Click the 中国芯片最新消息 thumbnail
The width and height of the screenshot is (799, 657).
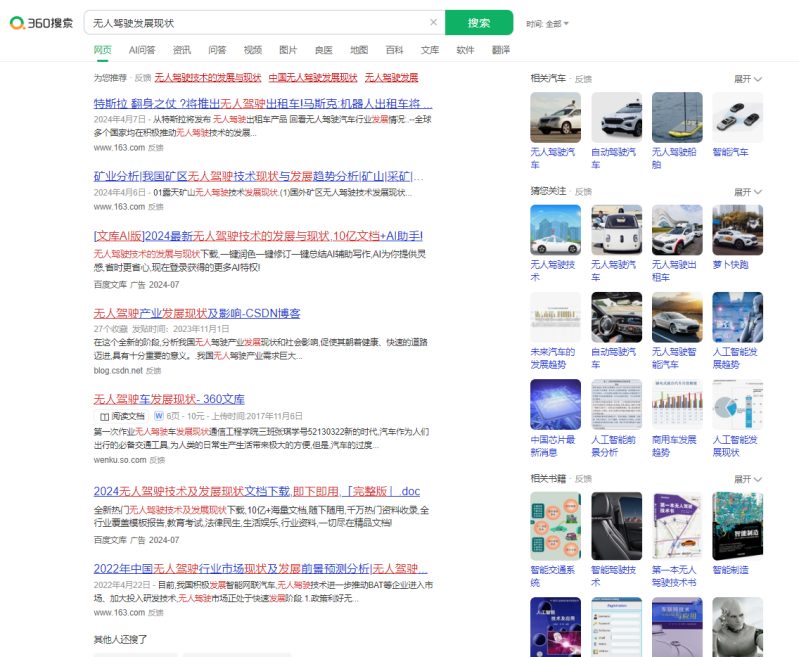pyautogui.click(x=555, y=404)
